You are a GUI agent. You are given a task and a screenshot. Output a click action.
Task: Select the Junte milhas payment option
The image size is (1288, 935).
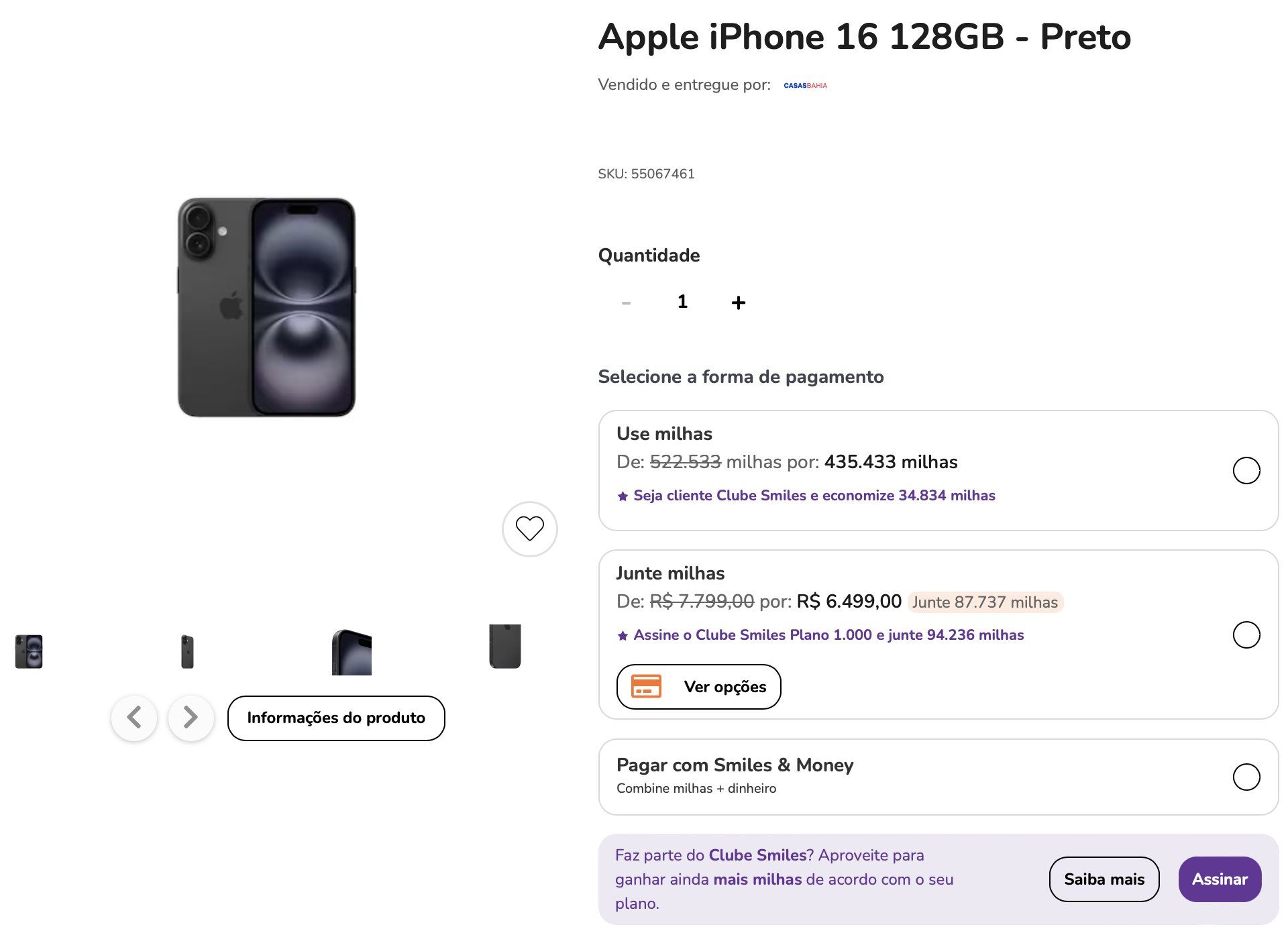[x=1246, y=635]
